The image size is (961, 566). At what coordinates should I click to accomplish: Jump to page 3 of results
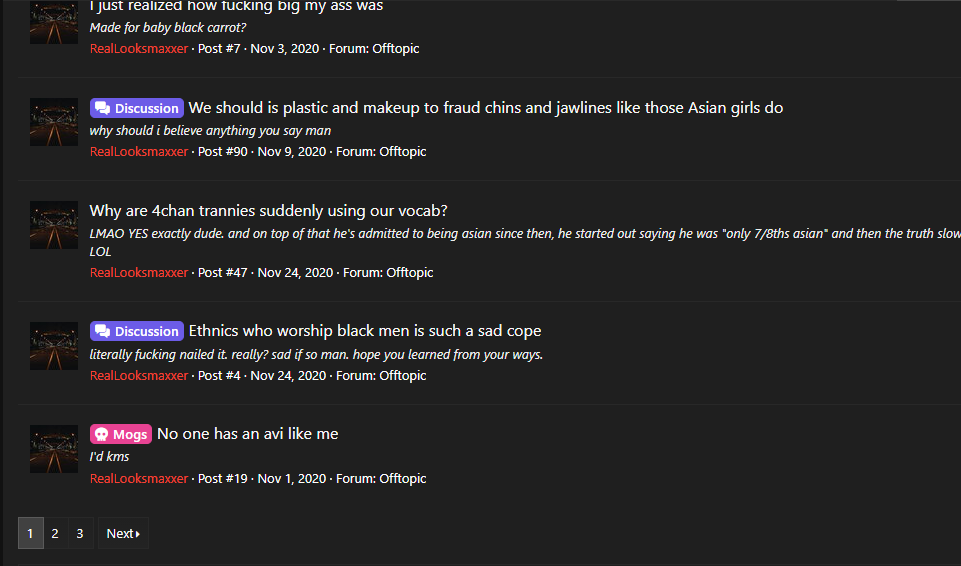[x=80, y=534]
